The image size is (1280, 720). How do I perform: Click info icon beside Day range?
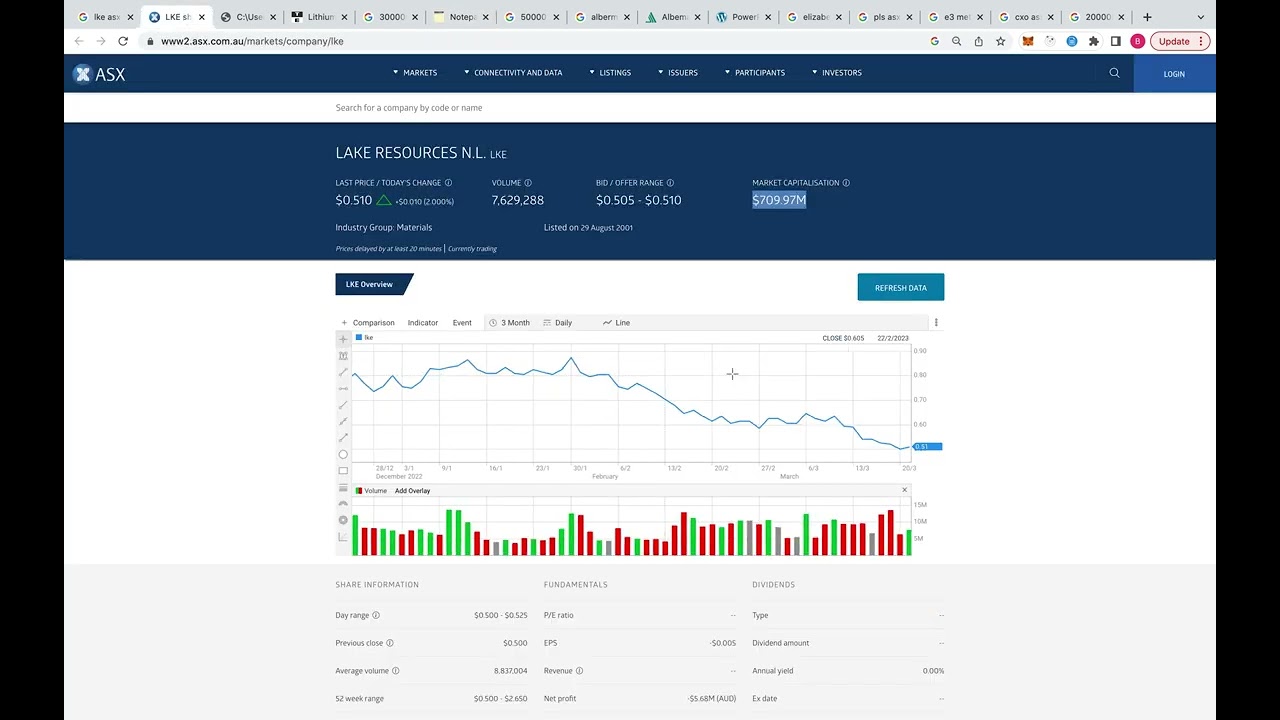click(x=376, y=615)
